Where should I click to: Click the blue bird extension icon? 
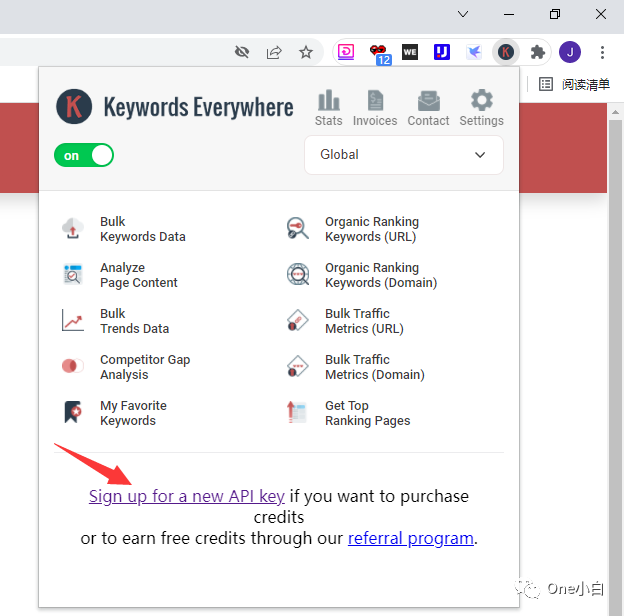click(x=474, y=52)
